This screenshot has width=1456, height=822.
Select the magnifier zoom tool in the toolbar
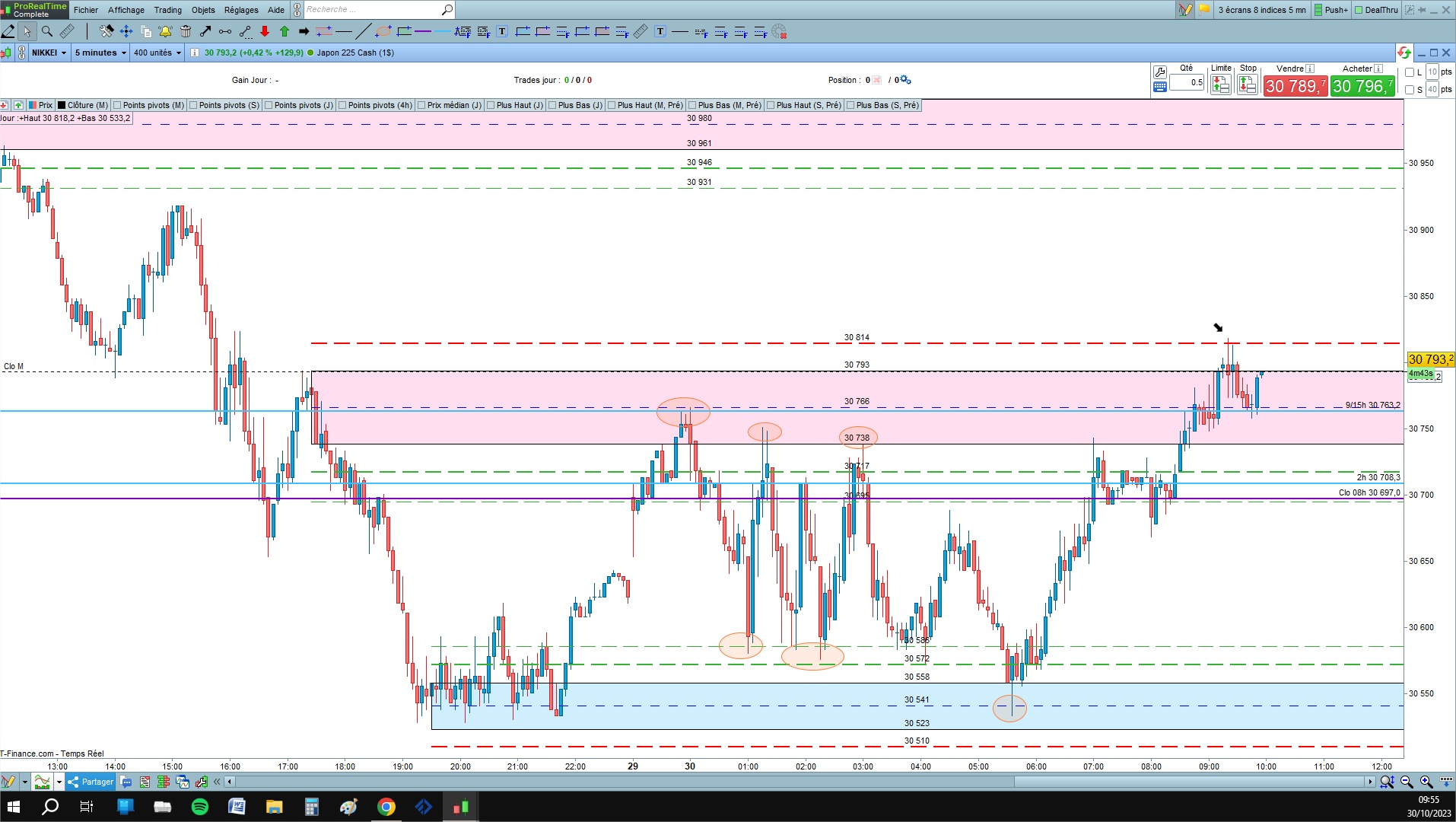47,31
